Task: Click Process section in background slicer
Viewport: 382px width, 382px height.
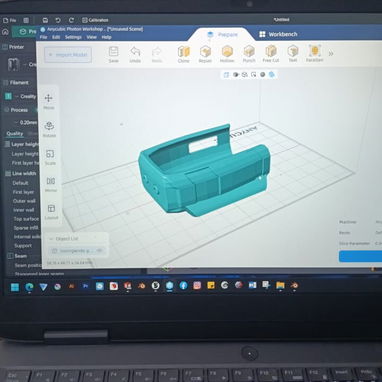Action: 19,110
